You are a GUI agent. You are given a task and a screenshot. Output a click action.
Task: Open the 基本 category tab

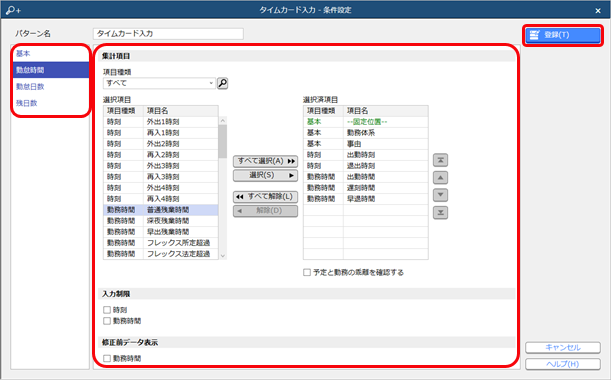click(x=50, y=53)
